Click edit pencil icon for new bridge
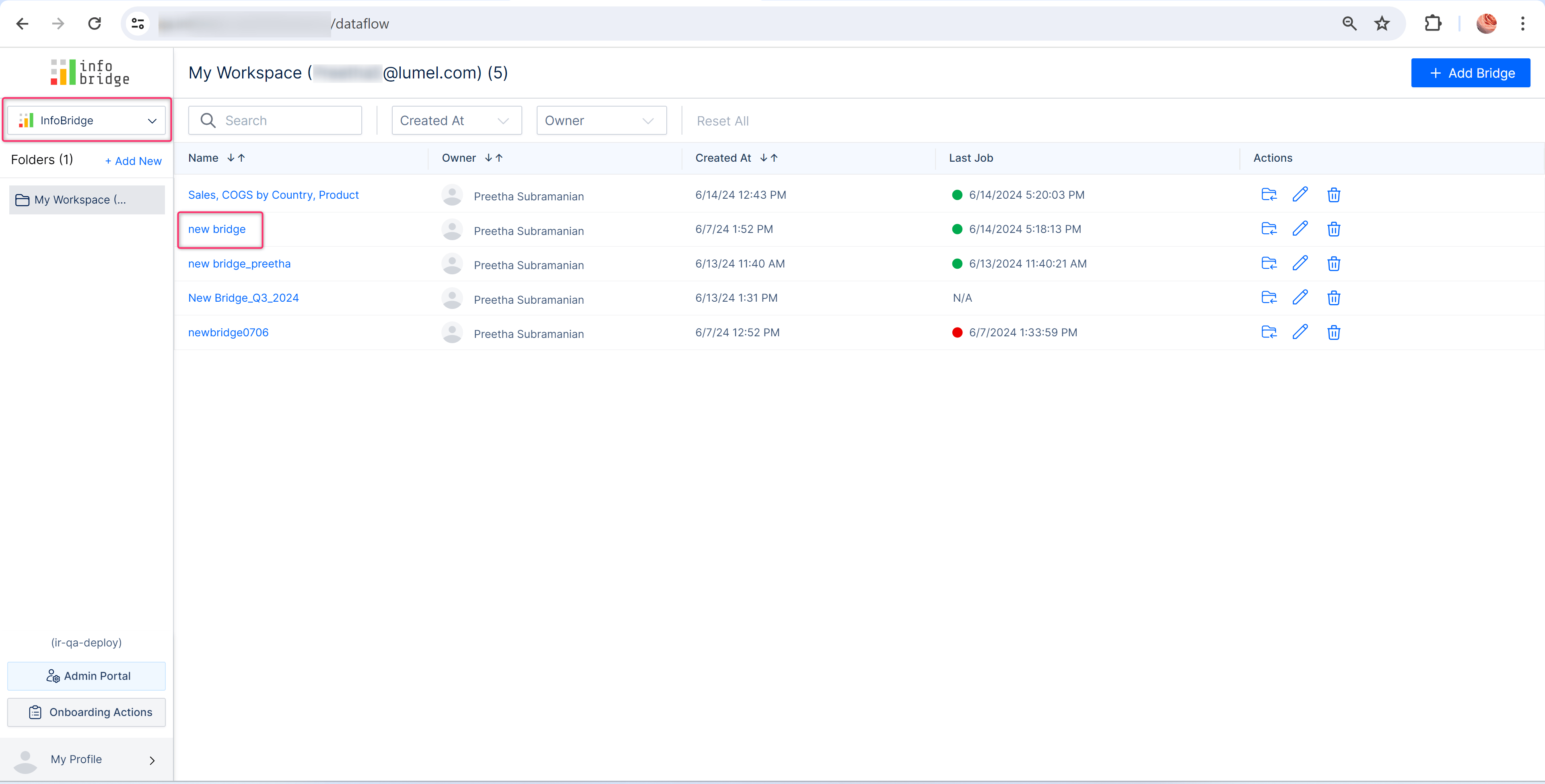Image resolution: width=1545 pixels, height=784 pixels. (1300, 229)
